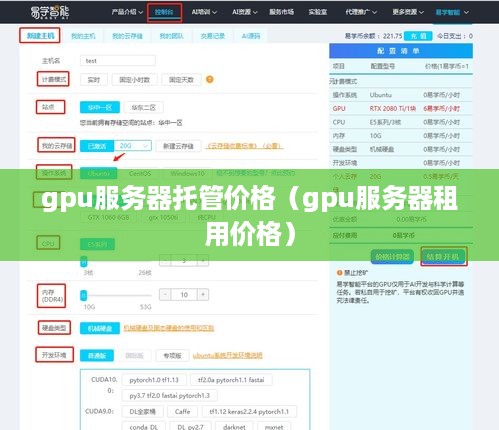Expand the AI培训 menu
The height and width of the screenshot is (430, 499).
[204, 12]
